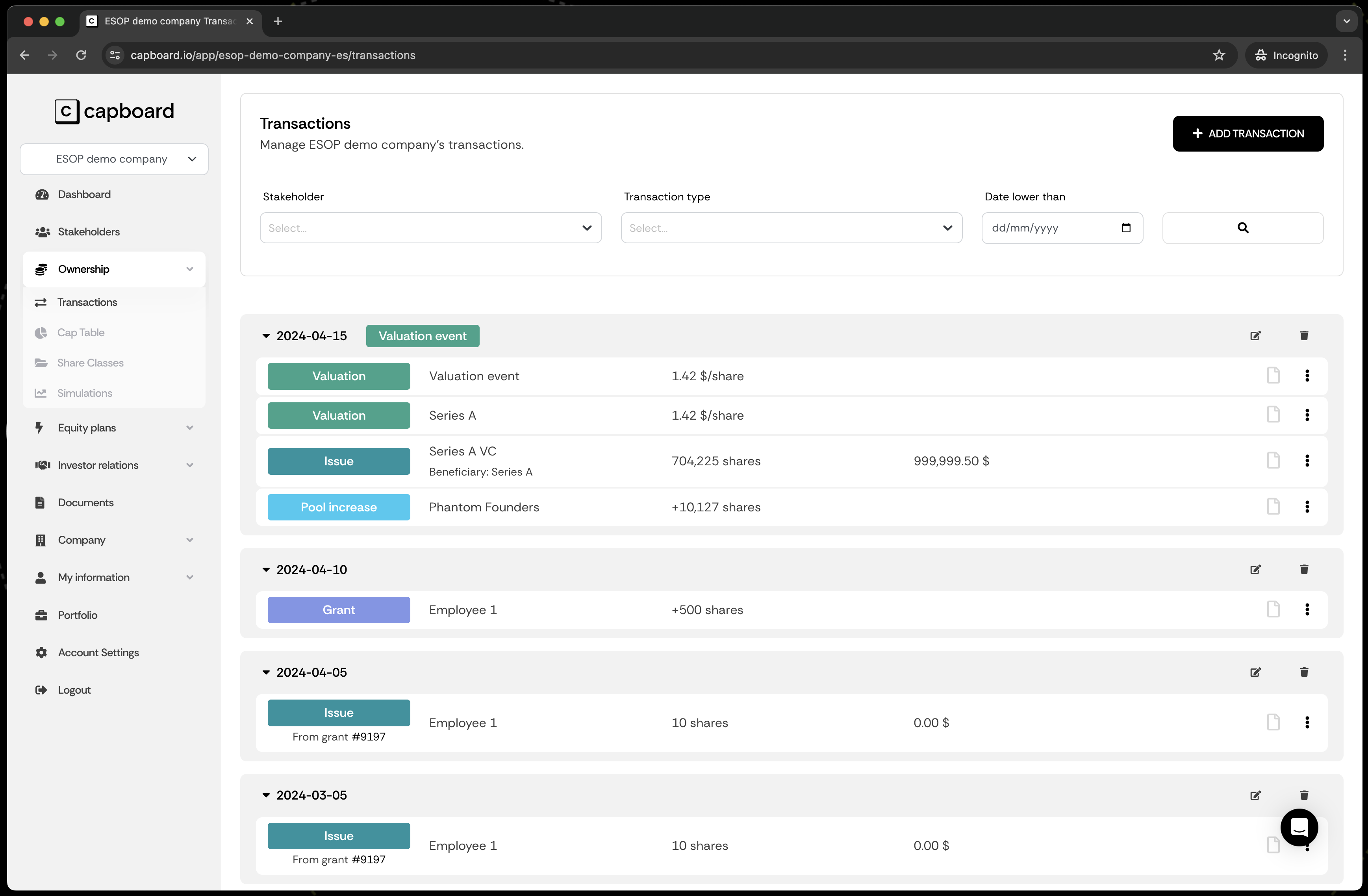Click trash icon for 2024-04-05 group

(1304, 672)
